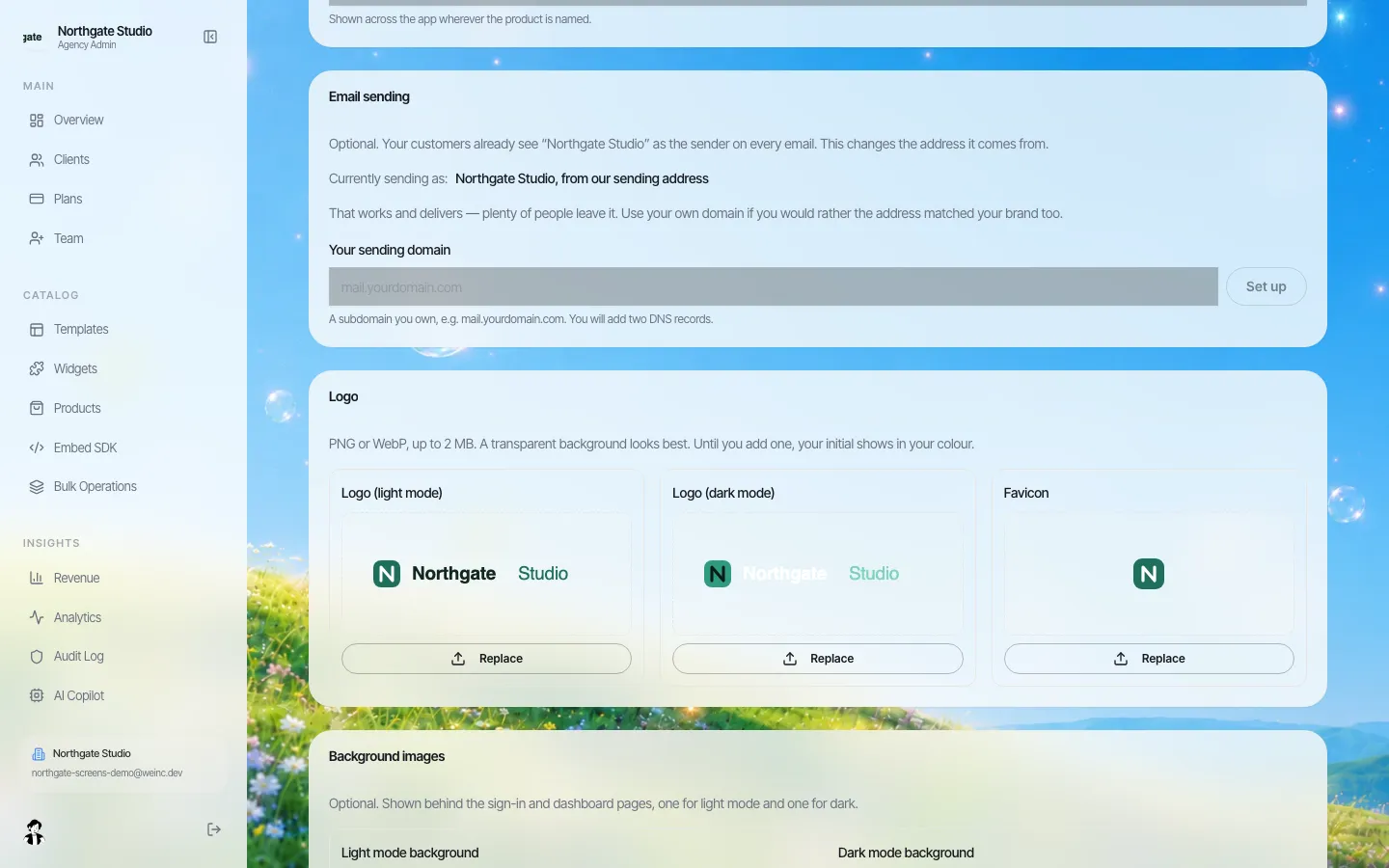The width and height of the screenshot is (1389, 868).
Task: Click the Northgate Studio workspace header
Action: tap(104, 37)
